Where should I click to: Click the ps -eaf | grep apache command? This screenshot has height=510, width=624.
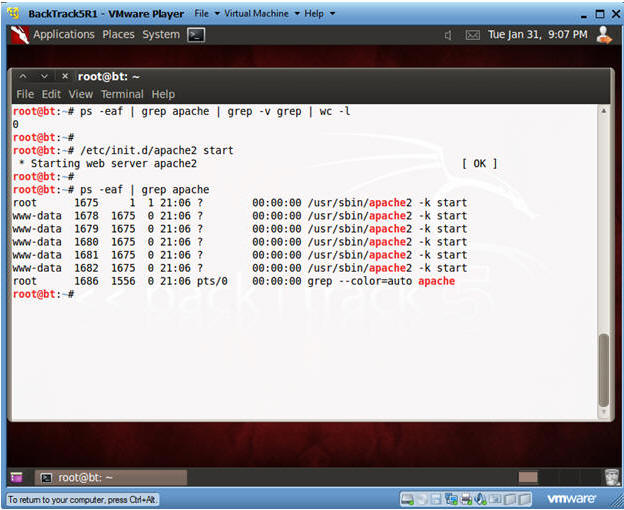tap(144, 190)
